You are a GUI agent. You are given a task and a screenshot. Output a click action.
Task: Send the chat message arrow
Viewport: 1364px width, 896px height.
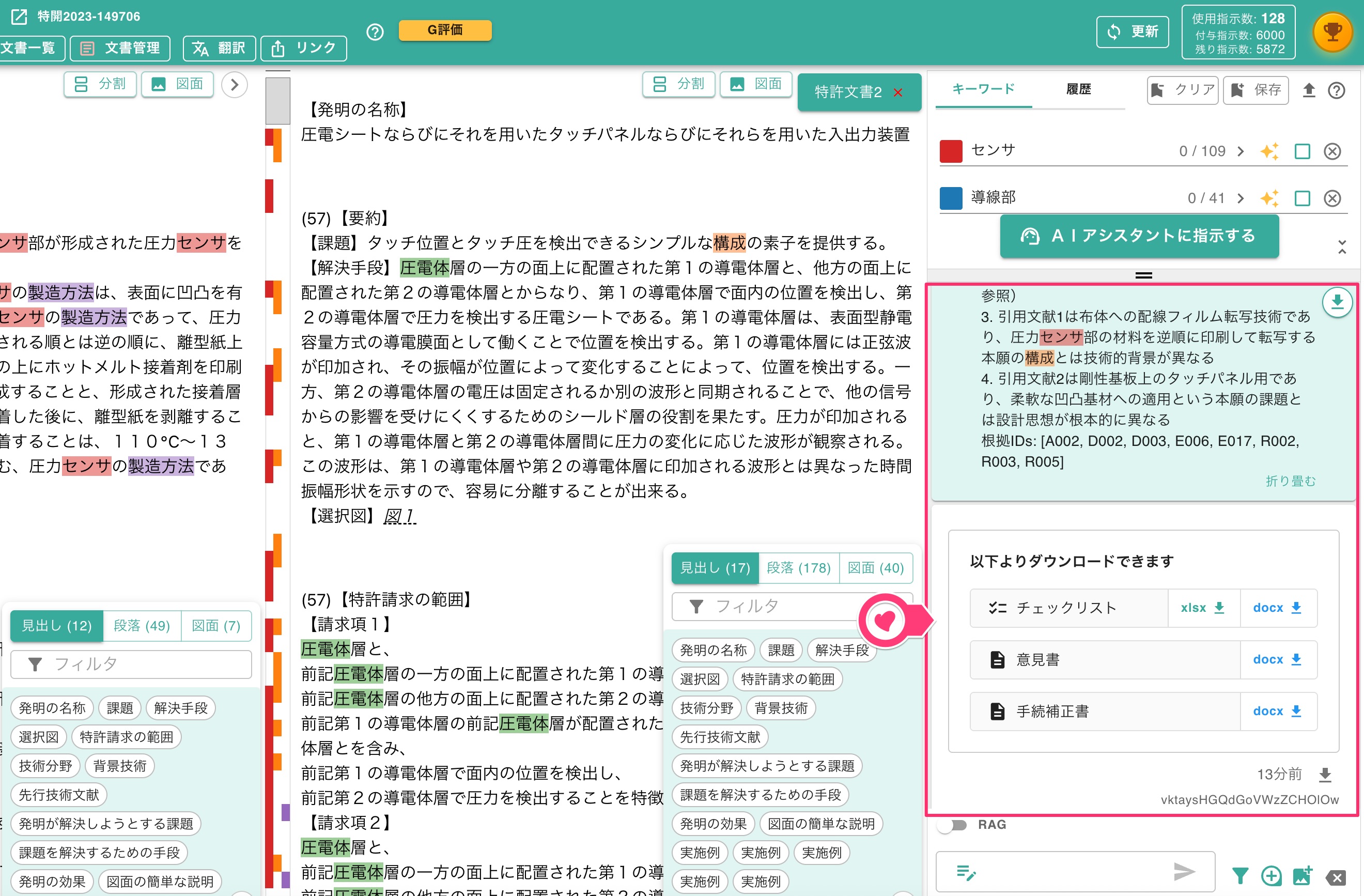1184,872
